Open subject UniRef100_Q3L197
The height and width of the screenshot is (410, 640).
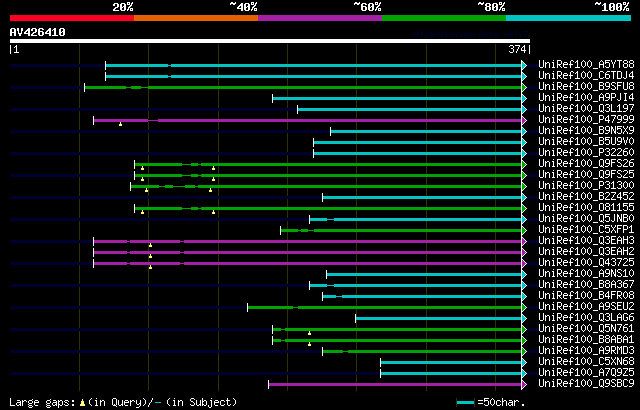click(586, 109)
